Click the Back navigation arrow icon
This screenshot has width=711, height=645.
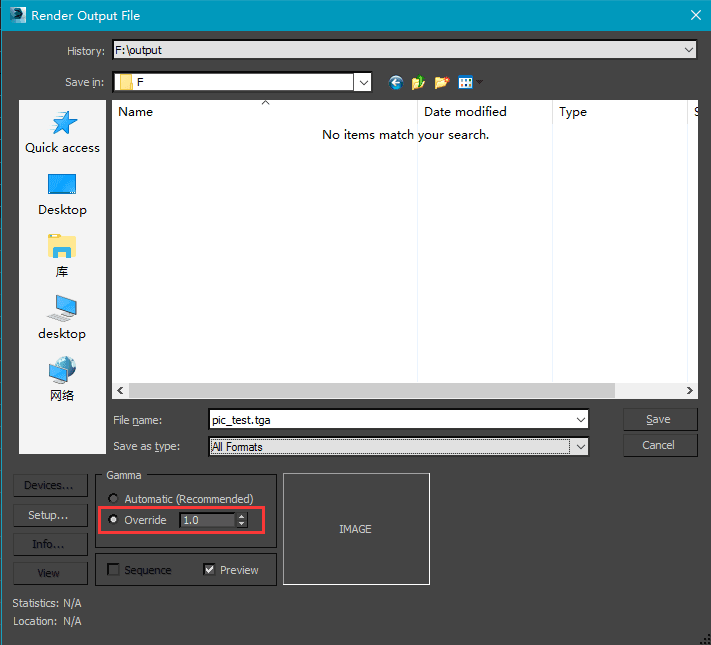(396, 82)
